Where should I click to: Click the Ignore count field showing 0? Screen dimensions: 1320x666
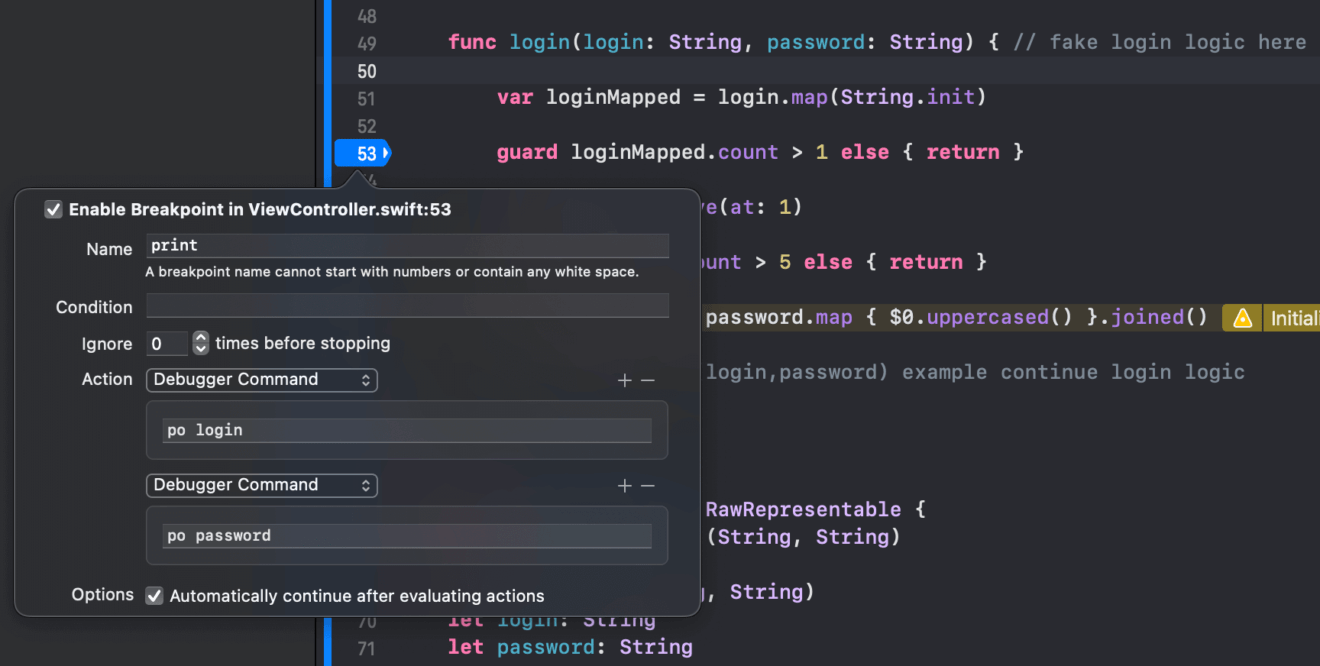(x=167, y=343)
